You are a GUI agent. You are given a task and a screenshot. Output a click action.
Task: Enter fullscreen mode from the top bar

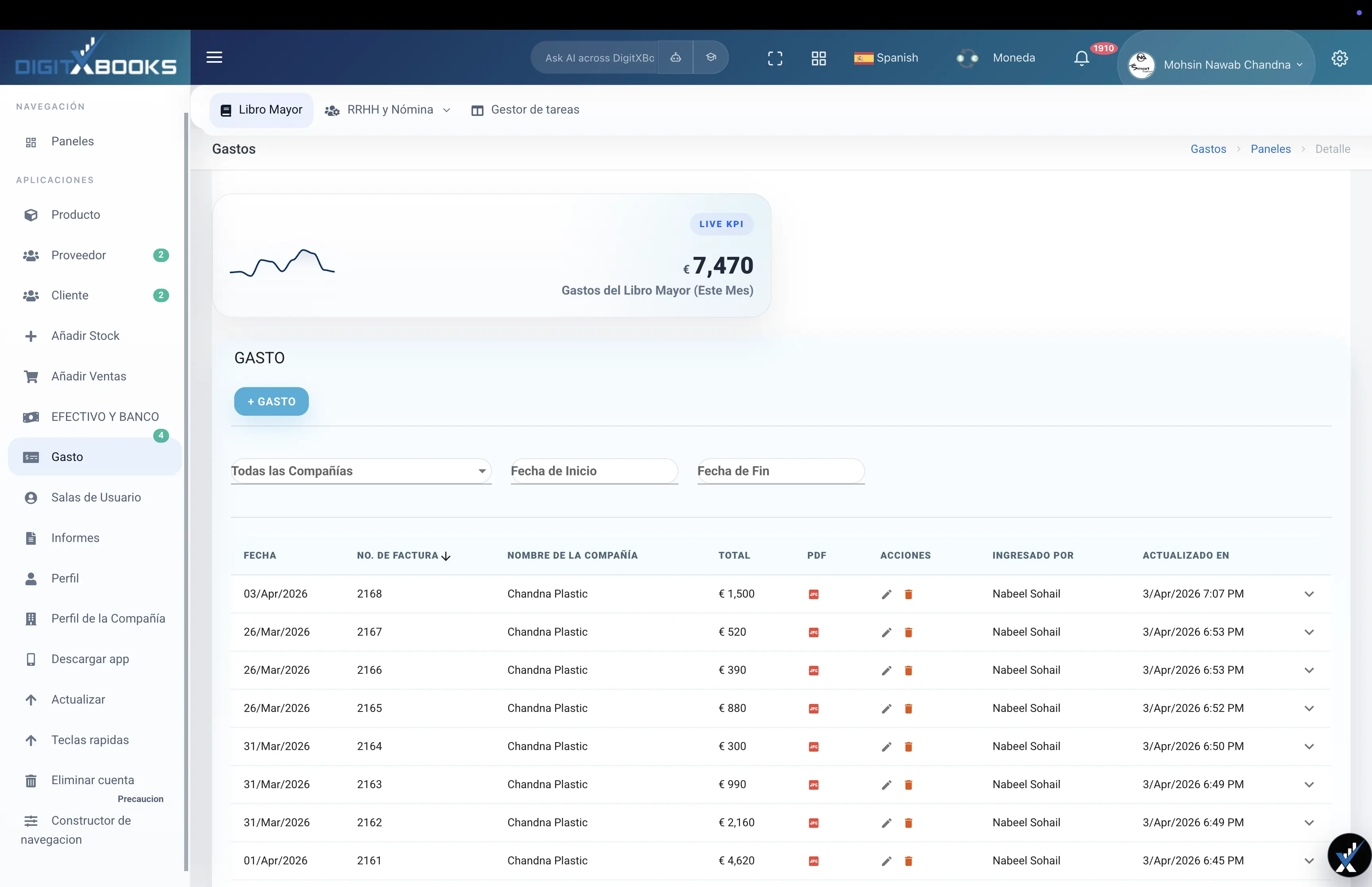775,58
